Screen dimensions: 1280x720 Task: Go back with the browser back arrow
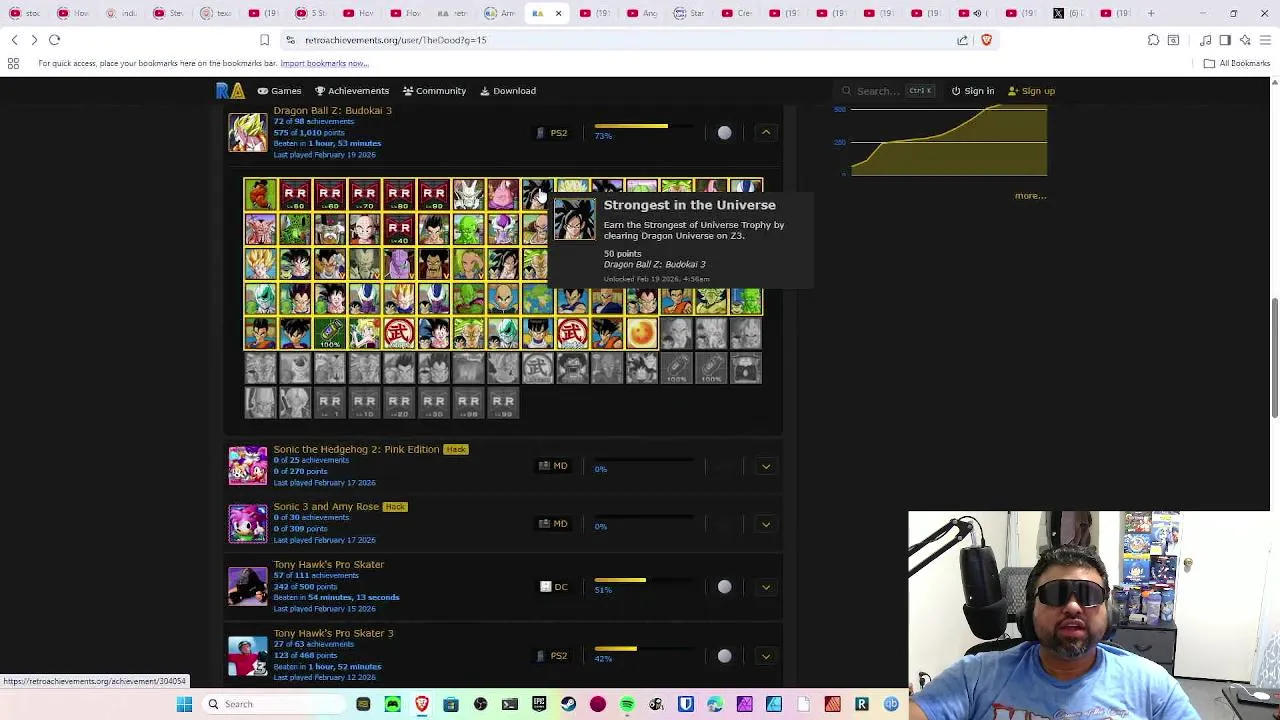(14, 40)
